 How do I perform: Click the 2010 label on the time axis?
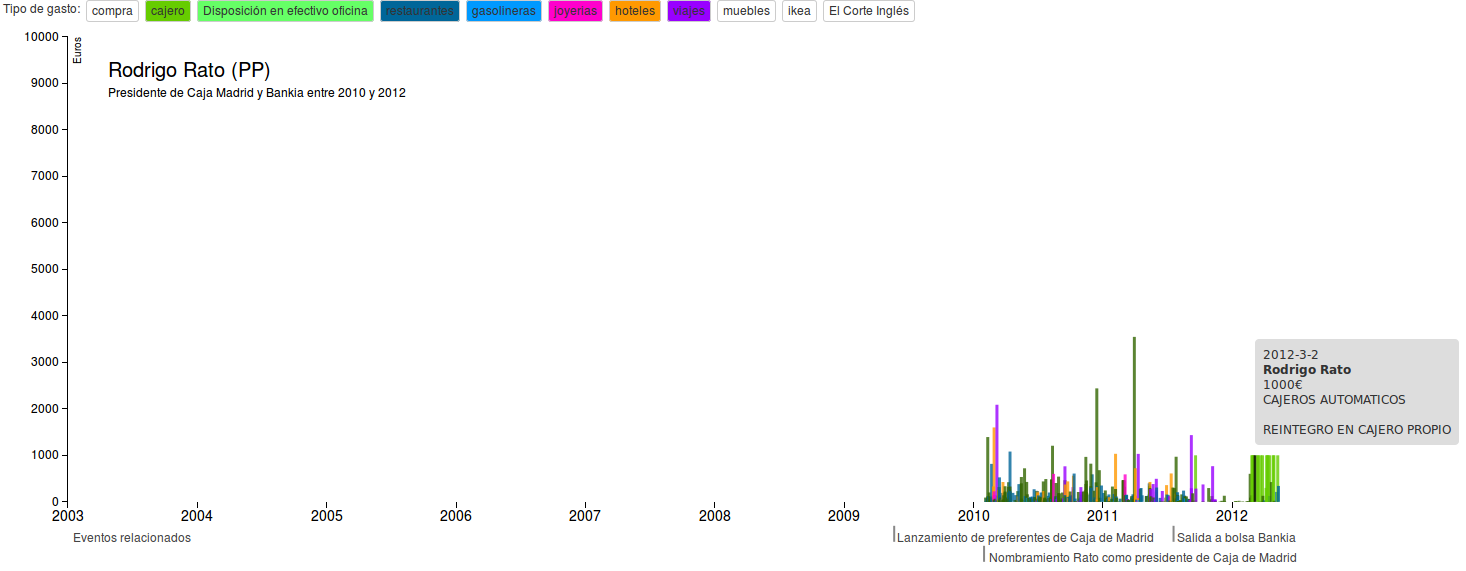pyautogui.click(x=973, y=516)
